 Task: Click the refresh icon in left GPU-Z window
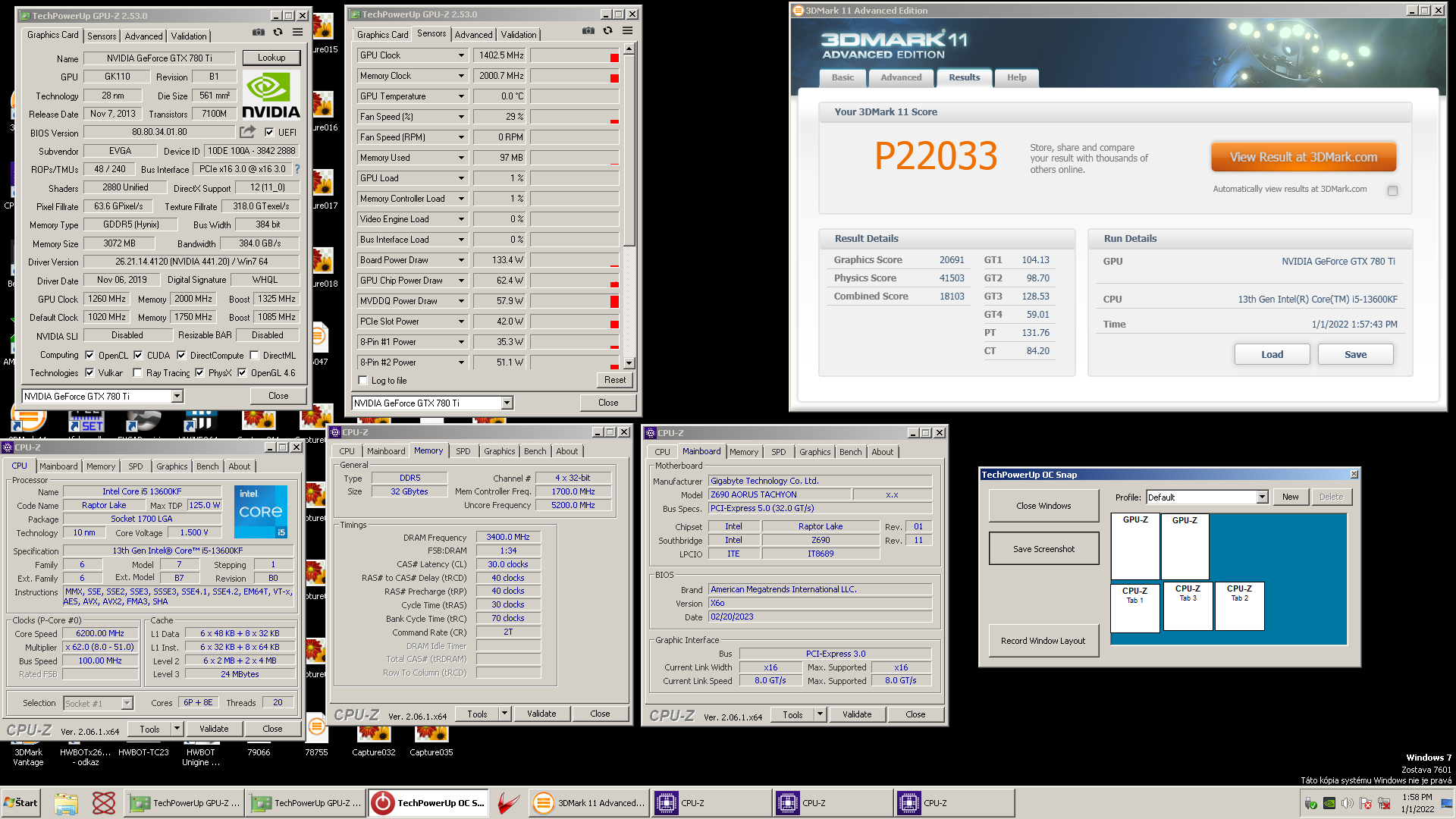point(278,33)
